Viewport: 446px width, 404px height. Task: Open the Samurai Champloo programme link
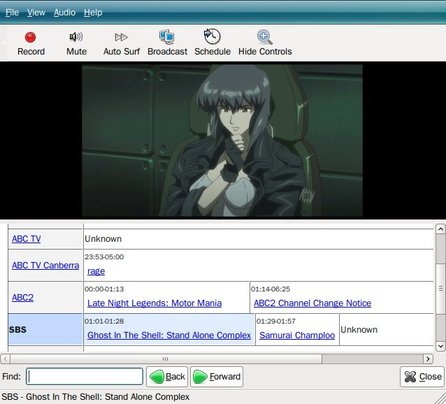297,335
